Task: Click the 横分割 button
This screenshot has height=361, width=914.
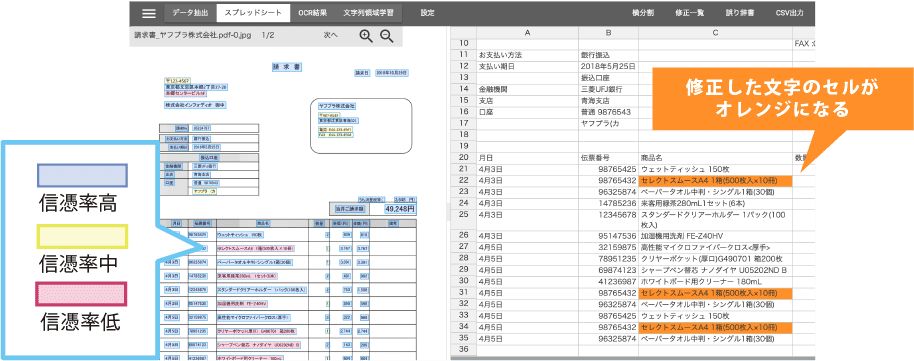Action: point(644,13)
